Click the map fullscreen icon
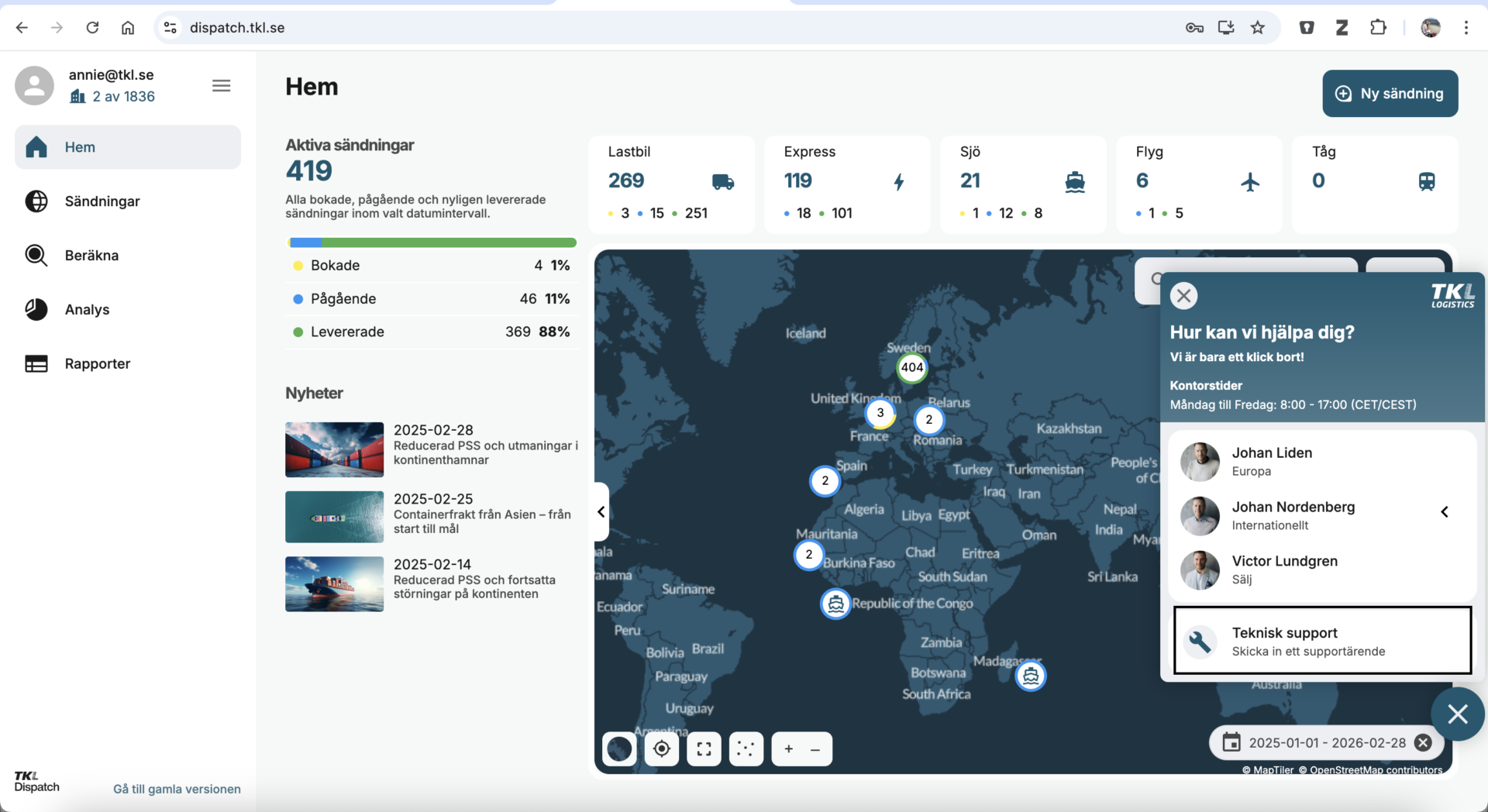Viewport: 1488px width, 812px height. [704, 748]
